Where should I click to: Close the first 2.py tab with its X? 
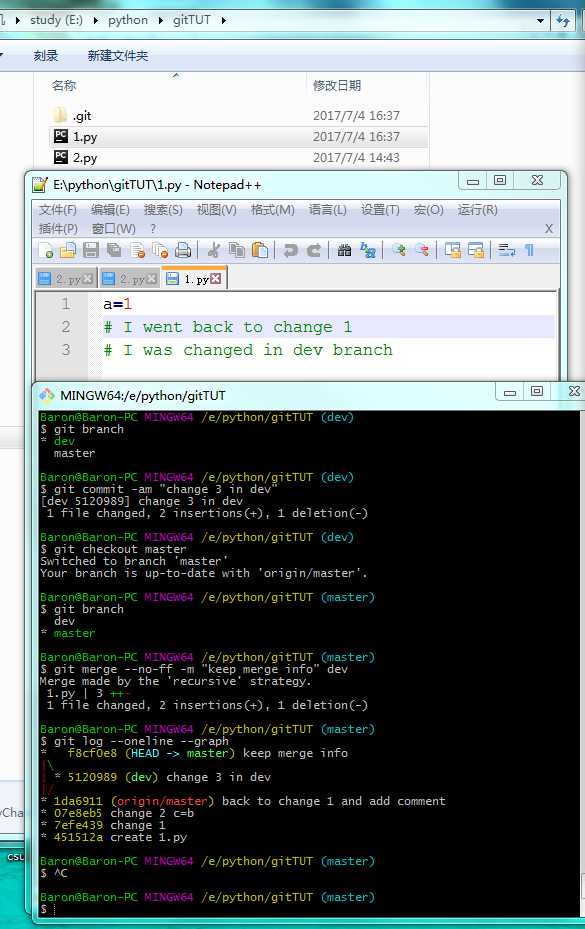pyautogui.click(x=88, y=278)
